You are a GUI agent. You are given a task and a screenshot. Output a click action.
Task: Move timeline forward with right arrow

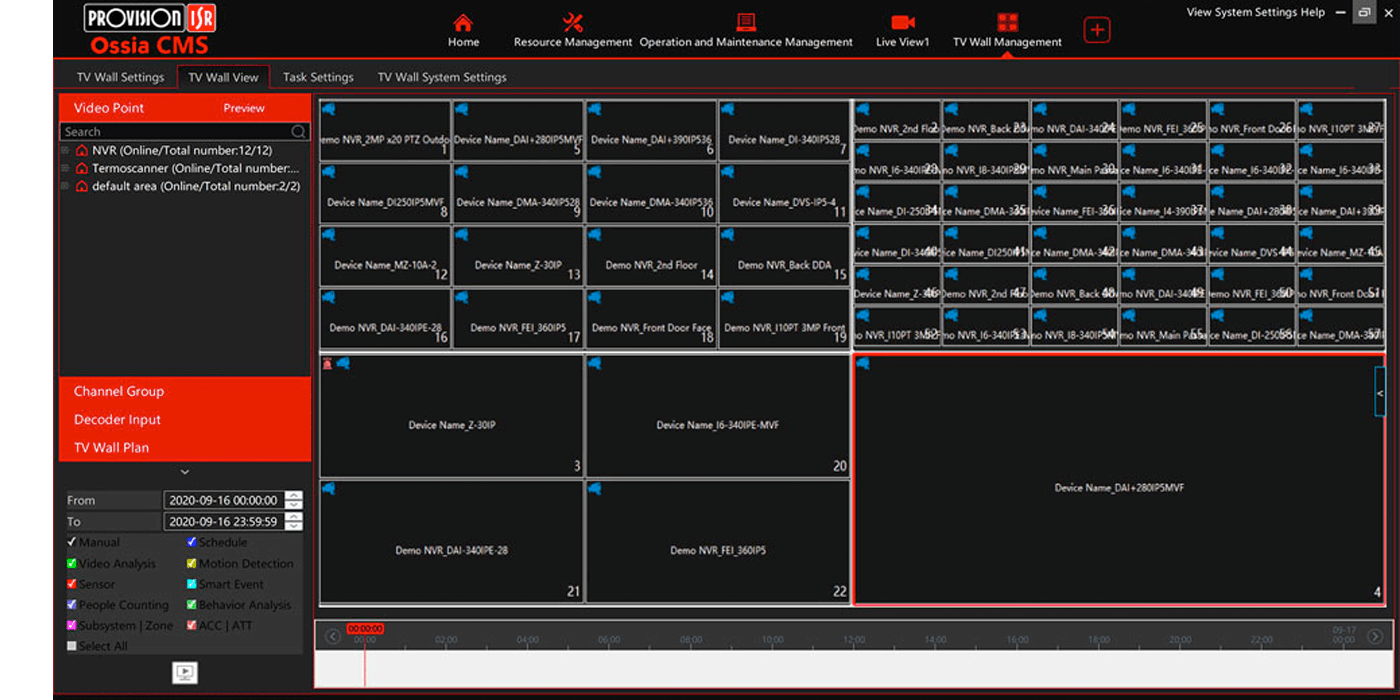tap(1375, 637)
